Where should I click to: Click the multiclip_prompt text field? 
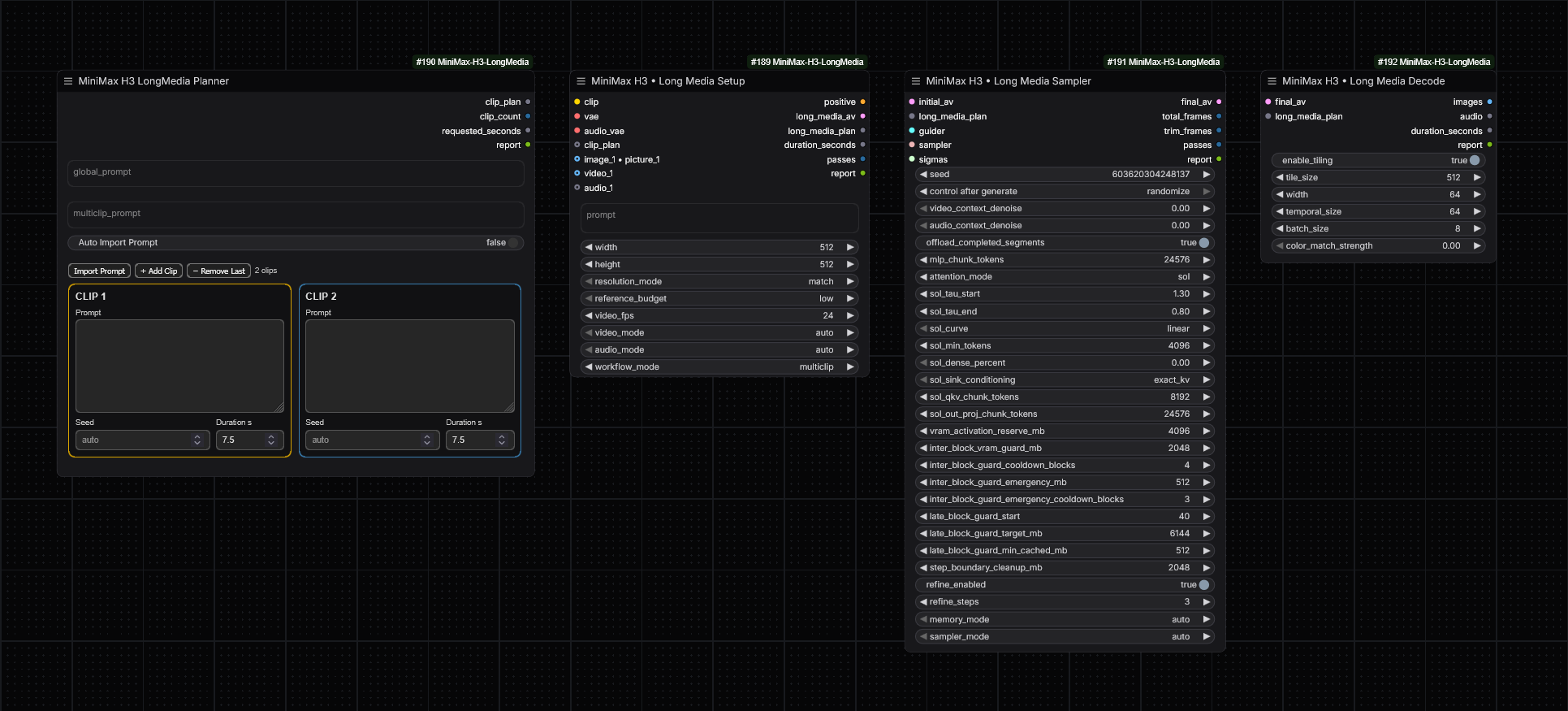point(296,215)
